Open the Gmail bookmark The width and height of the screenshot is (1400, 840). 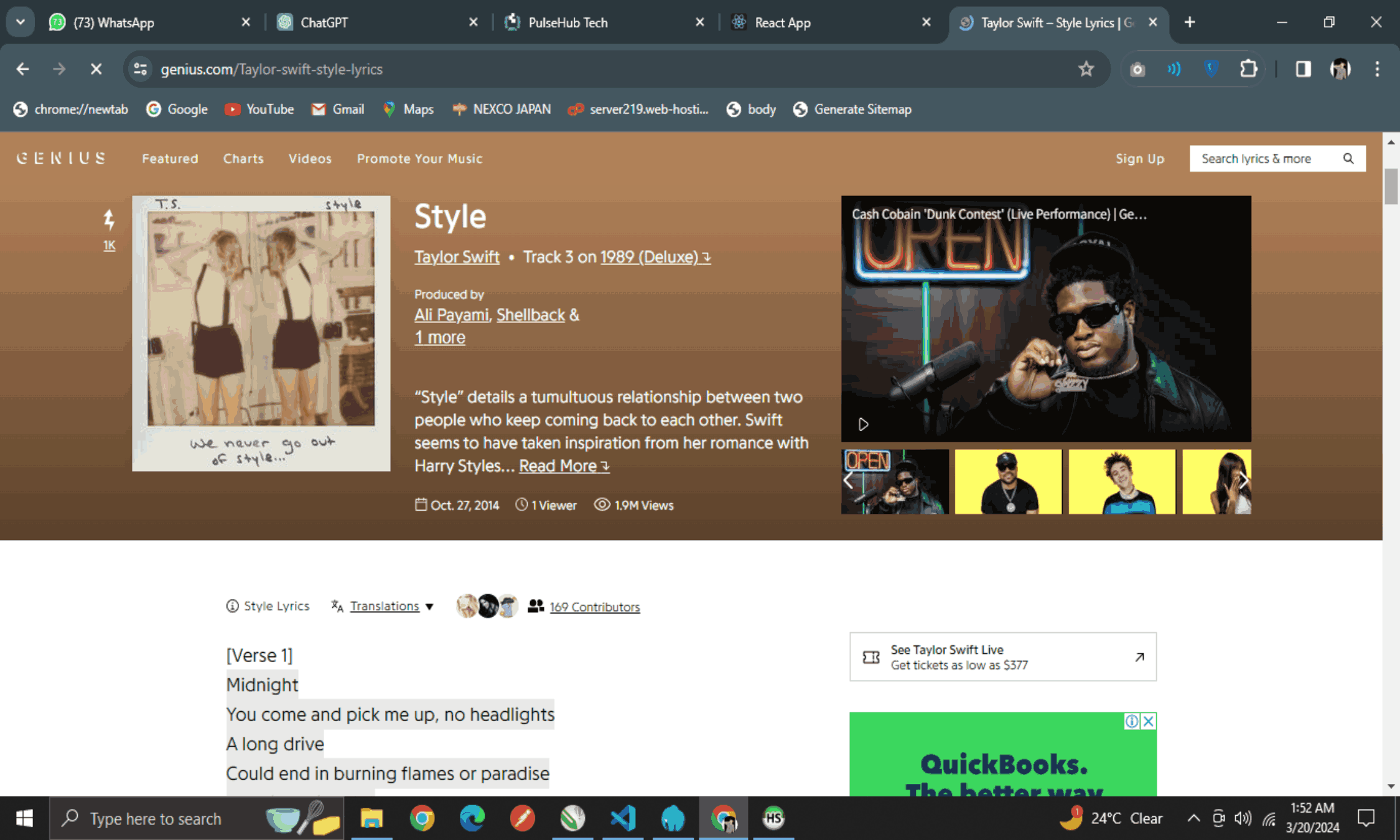338,110
